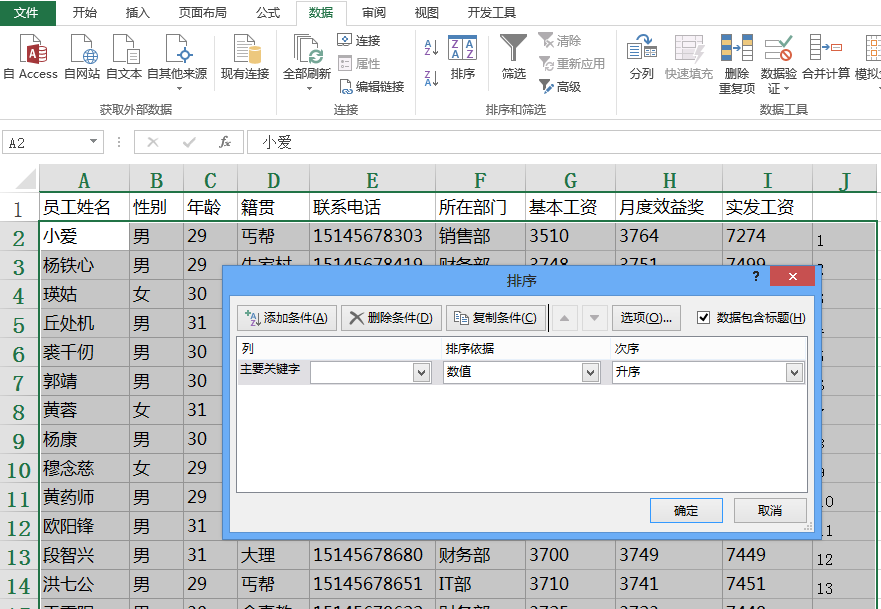The image size is (881, 609).
Task: Click the Name Box showing A2
Action: point(46,142)
